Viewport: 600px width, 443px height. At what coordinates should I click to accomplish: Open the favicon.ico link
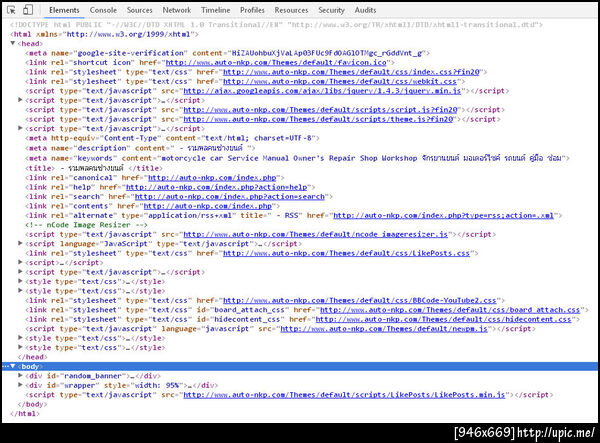[276, 62]
